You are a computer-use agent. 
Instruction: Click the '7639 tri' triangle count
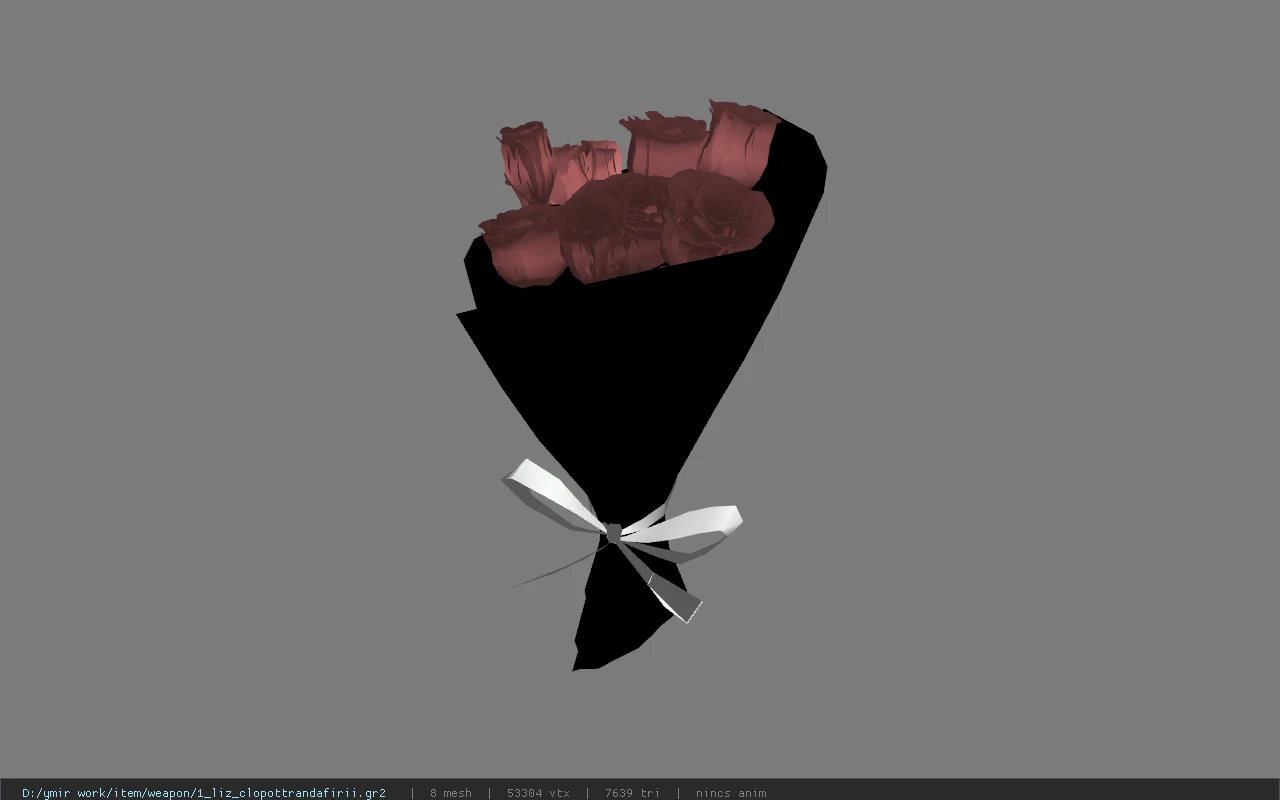pyautogui.click(x=632, y=793)
